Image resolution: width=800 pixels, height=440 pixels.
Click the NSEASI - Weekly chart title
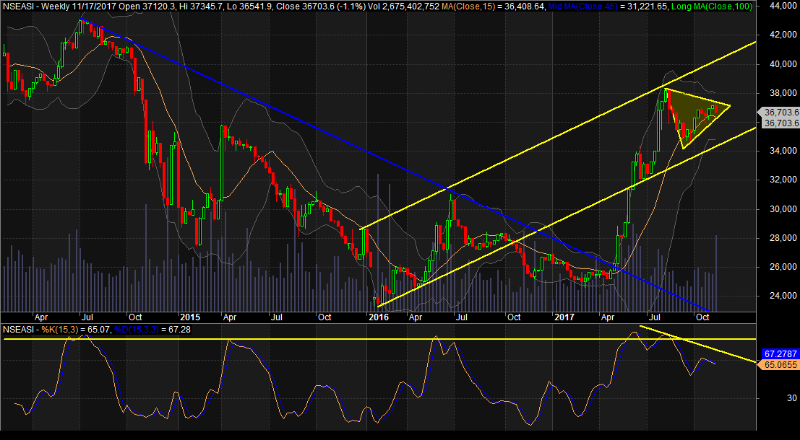click(34, 7)
